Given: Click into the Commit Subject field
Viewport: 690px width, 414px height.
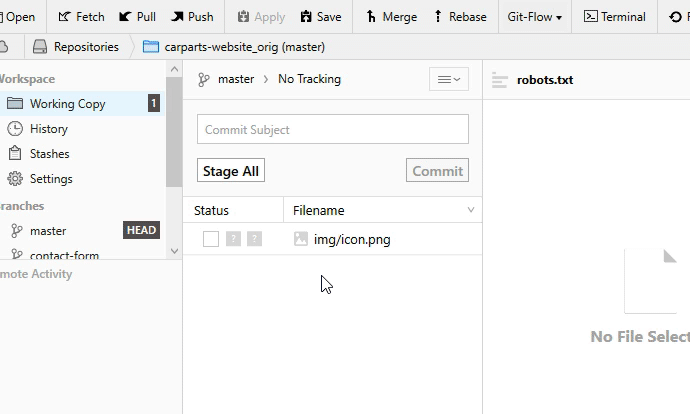Looking at the screenshot, I should [x=332, y=129].
